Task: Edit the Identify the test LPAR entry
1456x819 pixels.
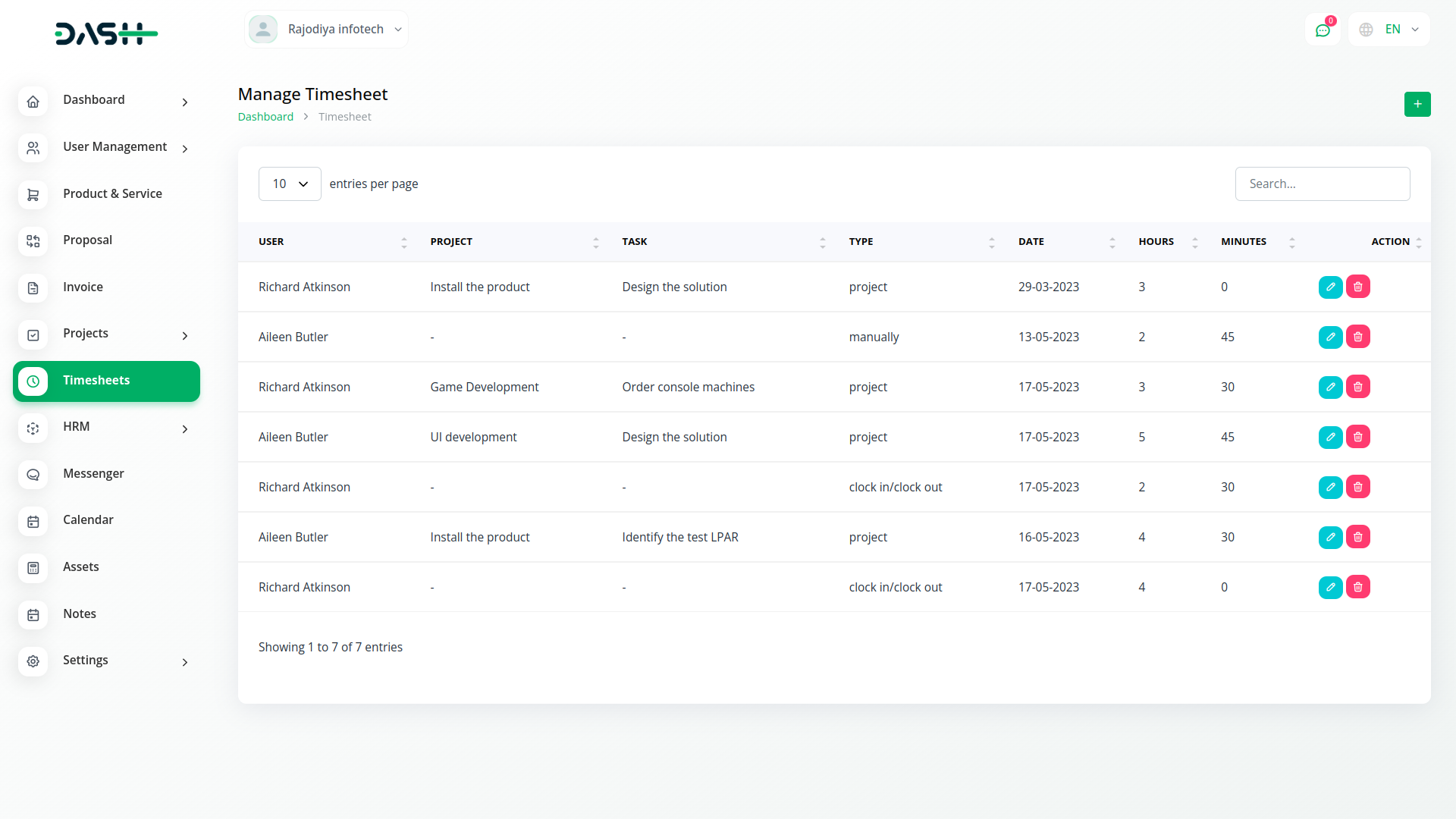Action: (1330, 537)
